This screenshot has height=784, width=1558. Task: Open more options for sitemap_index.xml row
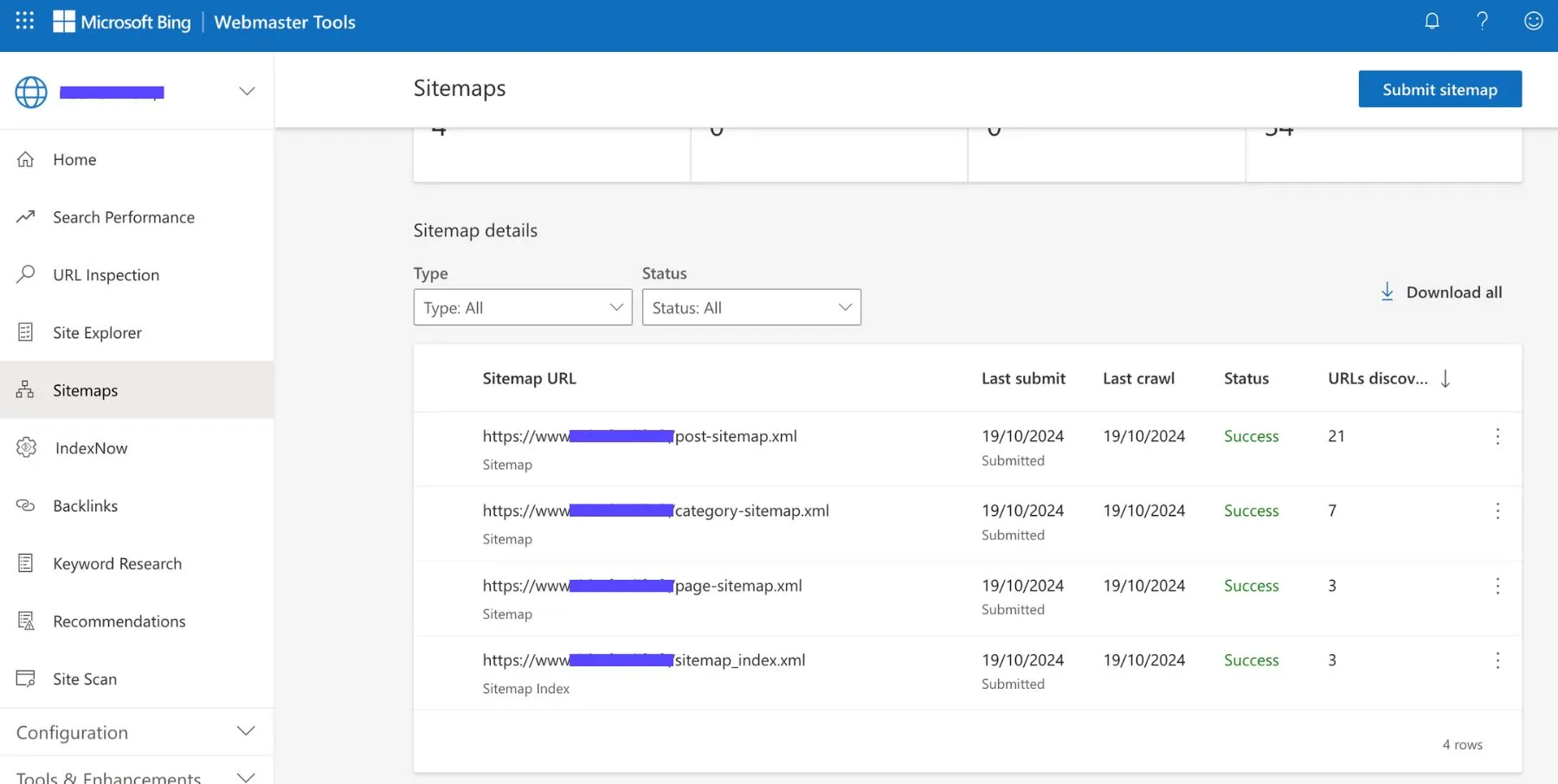coord(1497,660)
